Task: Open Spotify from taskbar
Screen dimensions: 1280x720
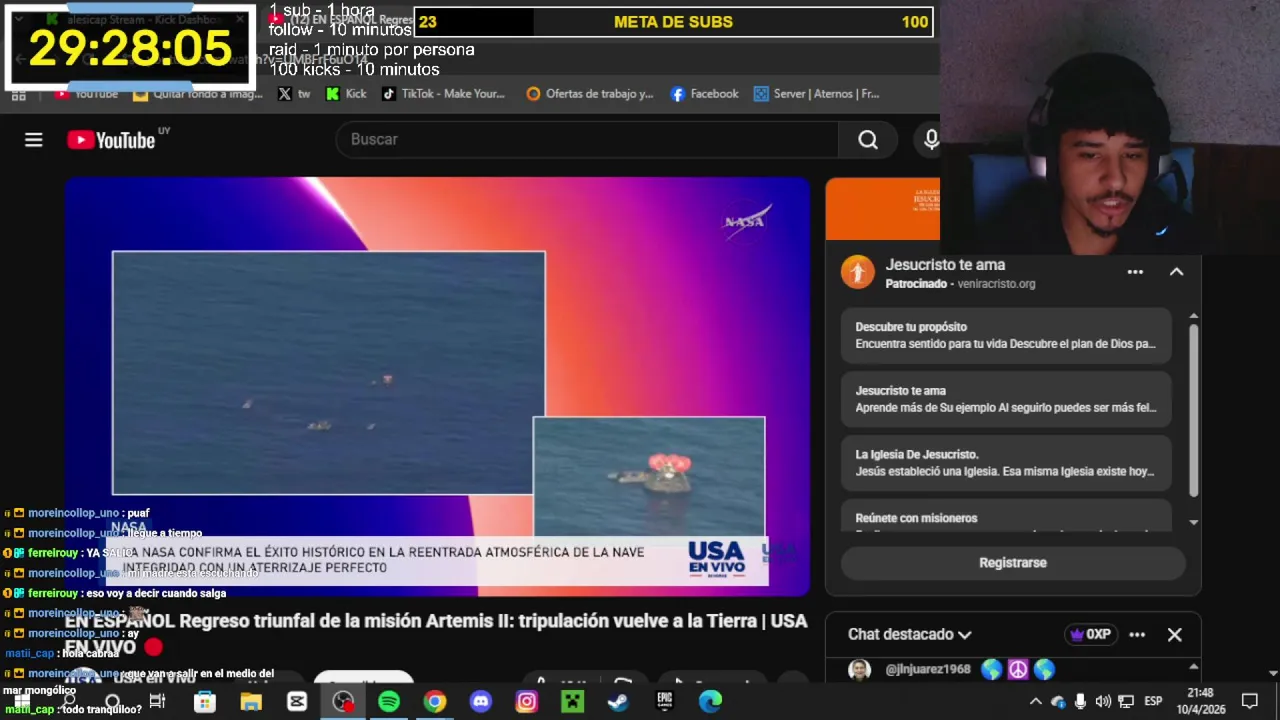Action: pyautogui.click(x=389, y=702)
